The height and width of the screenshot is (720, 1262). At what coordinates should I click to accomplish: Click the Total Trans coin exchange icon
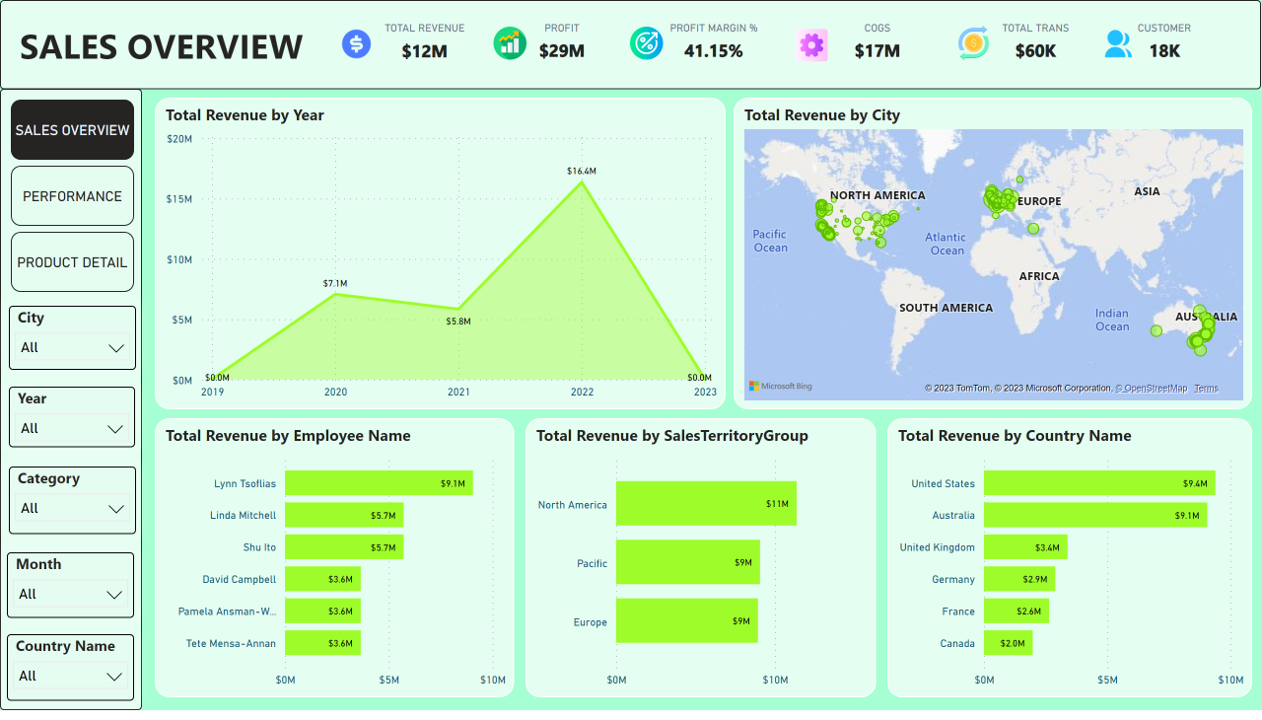[x=973, y=43]
